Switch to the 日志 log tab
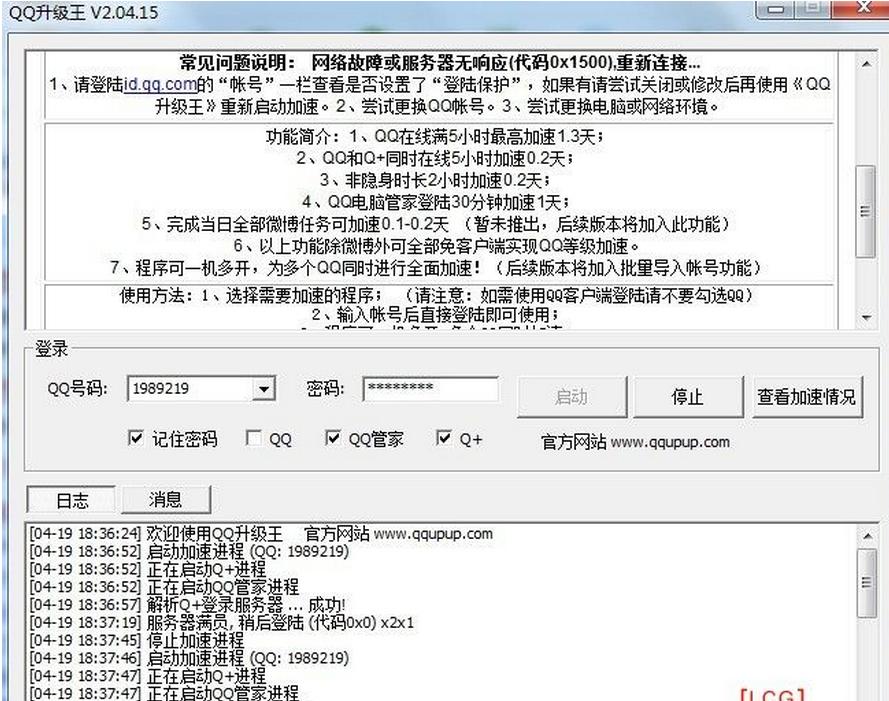Viewport: 889px width, 701px height. (71, 500)
